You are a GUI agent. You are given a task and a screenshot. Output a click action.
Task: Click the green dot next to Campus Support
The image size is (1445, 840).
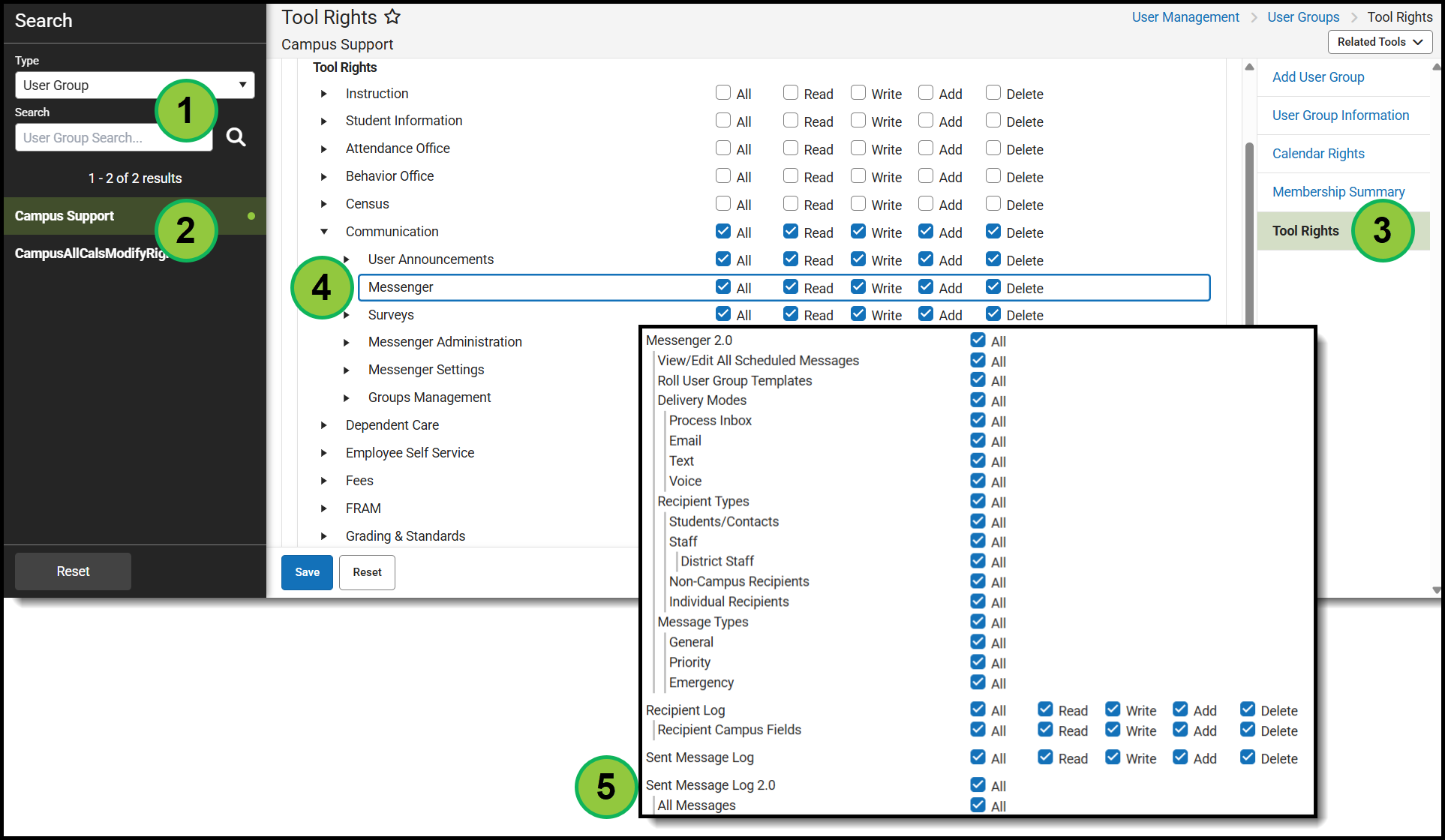251,216
